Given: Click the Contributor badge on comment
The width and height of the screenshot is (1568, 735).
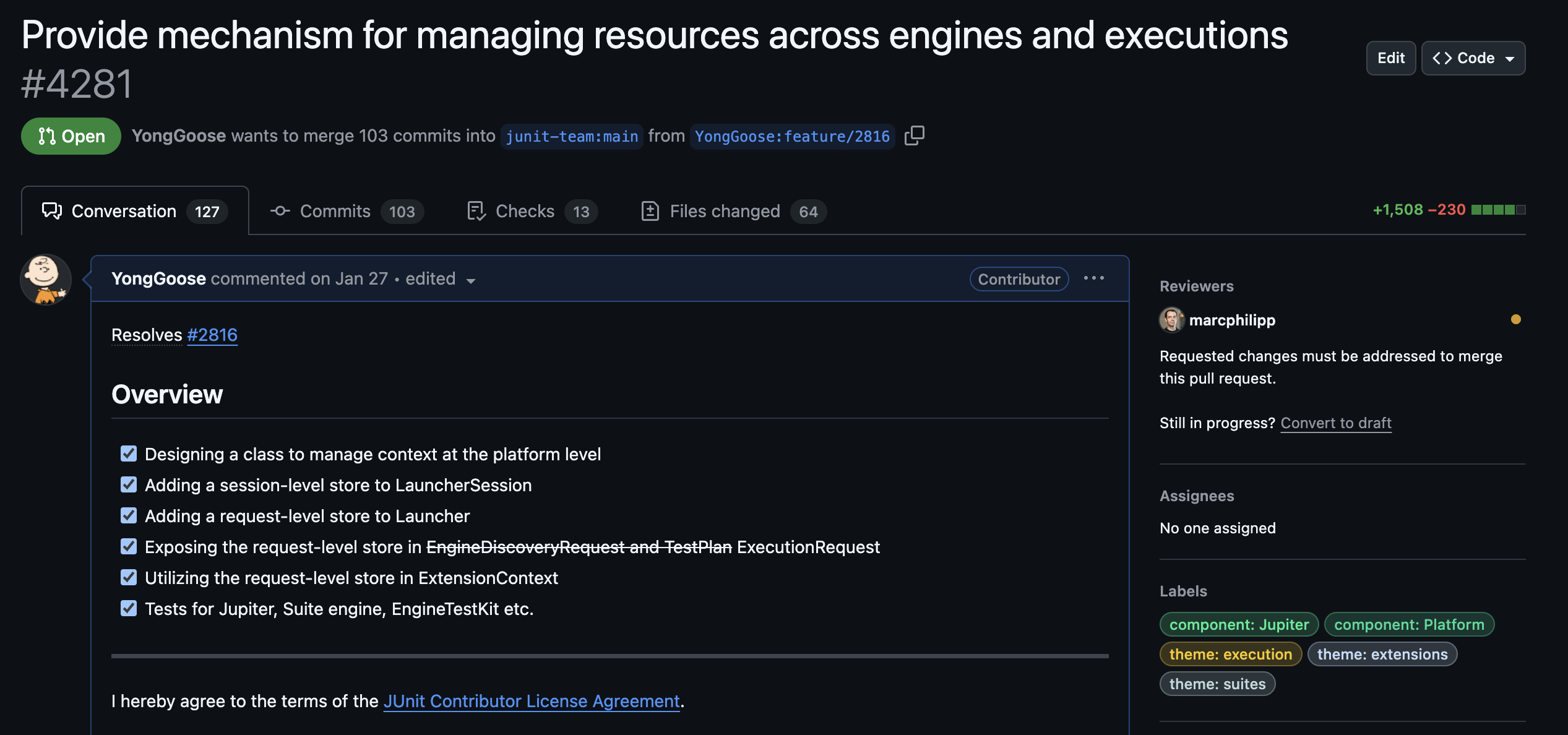Looking at the screenshot, I should (x=1019, y=279).
